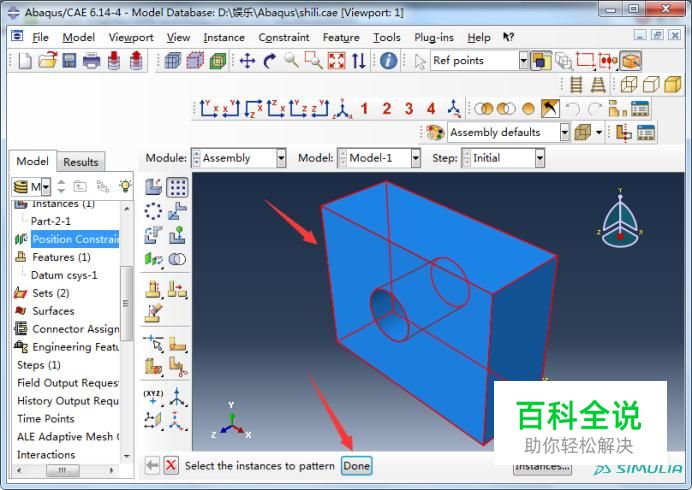The width and height of the screenshot is (692, 490).
Task: Select Time Points in model tree
Action: [45, 418]
